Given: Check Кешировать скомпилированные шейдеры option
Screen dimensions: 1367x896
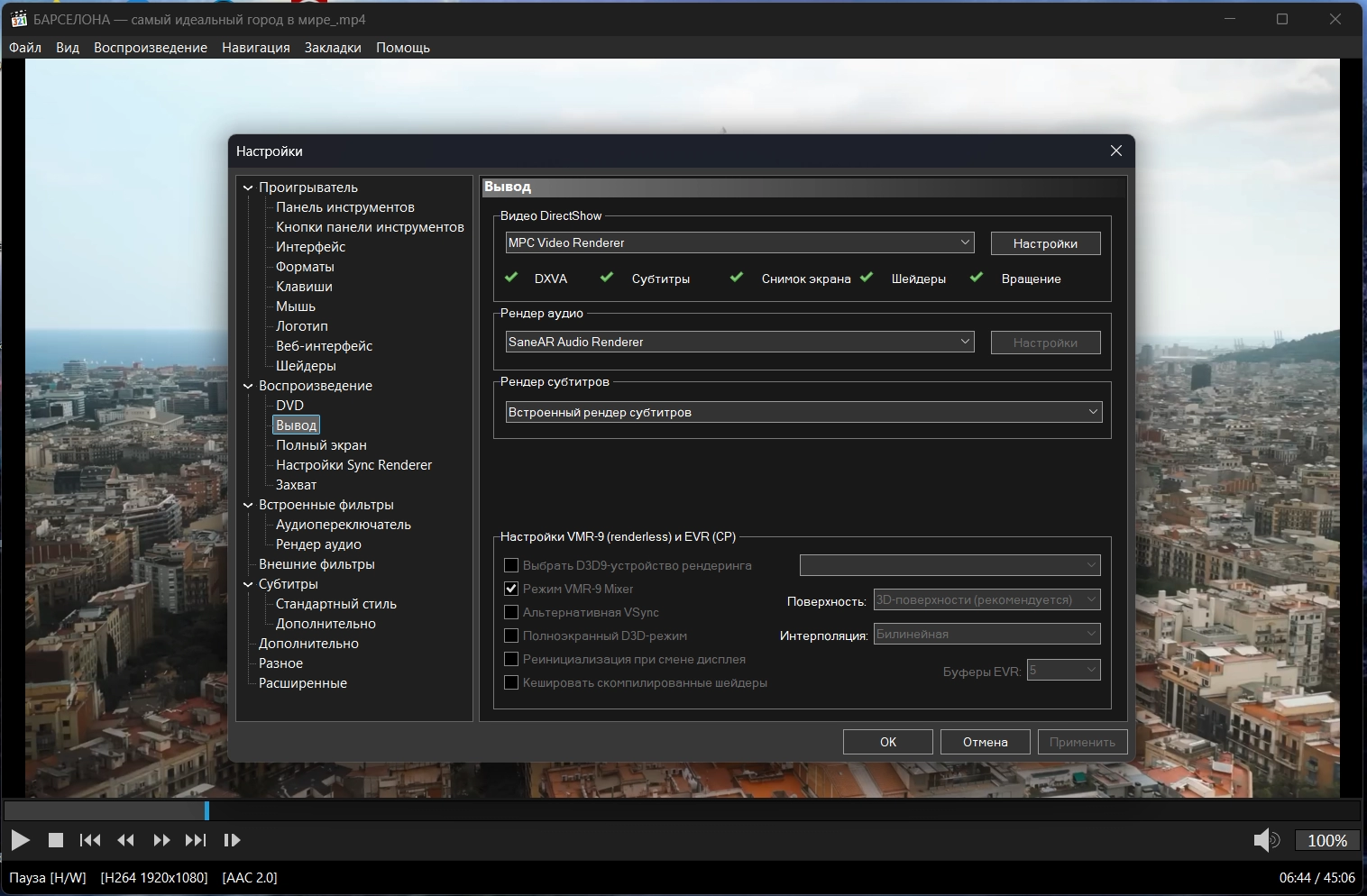Looking at the screenshot, I should (x=511, y=682).
